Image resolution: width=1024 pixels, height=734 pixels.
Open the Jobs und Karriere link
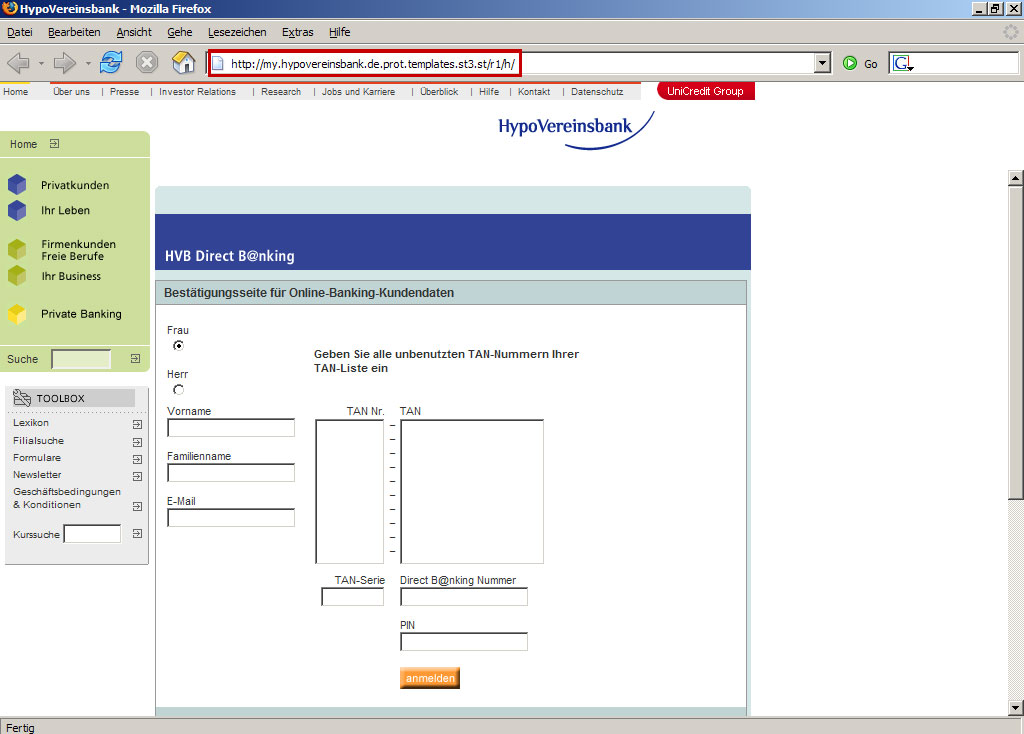(x=359, y=91)
